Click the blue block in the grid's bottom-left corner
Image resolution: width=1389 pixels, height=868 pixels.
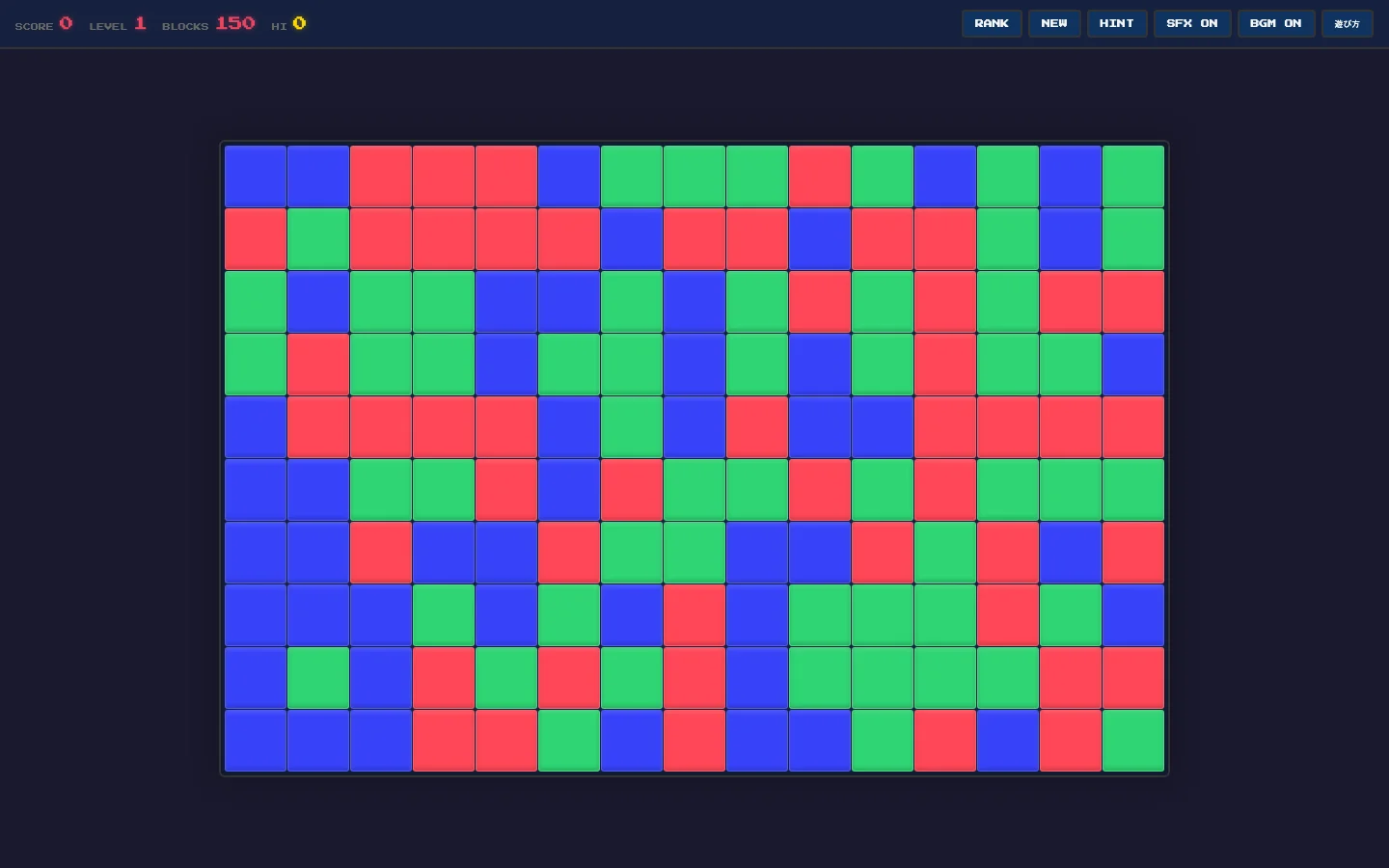[x=256, y=741]
